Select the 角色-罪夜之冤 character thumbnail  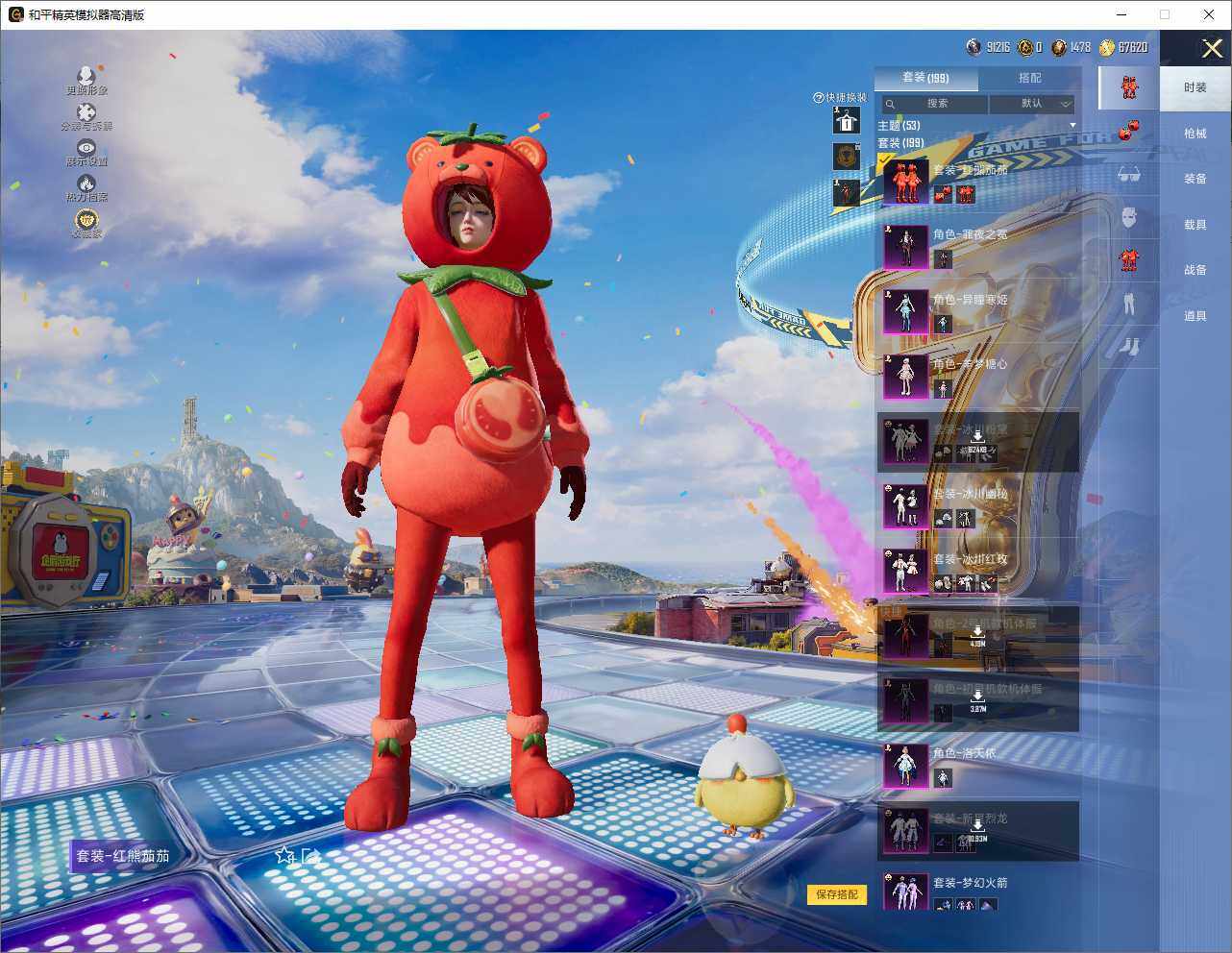(x=905, y=246)
